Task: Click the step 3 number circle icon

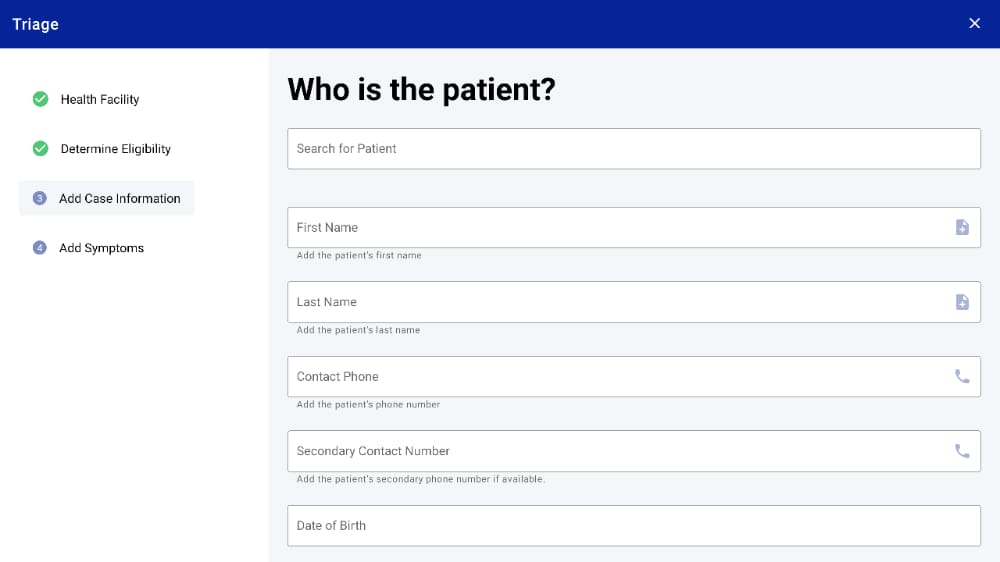Action: tap(40, 198)
